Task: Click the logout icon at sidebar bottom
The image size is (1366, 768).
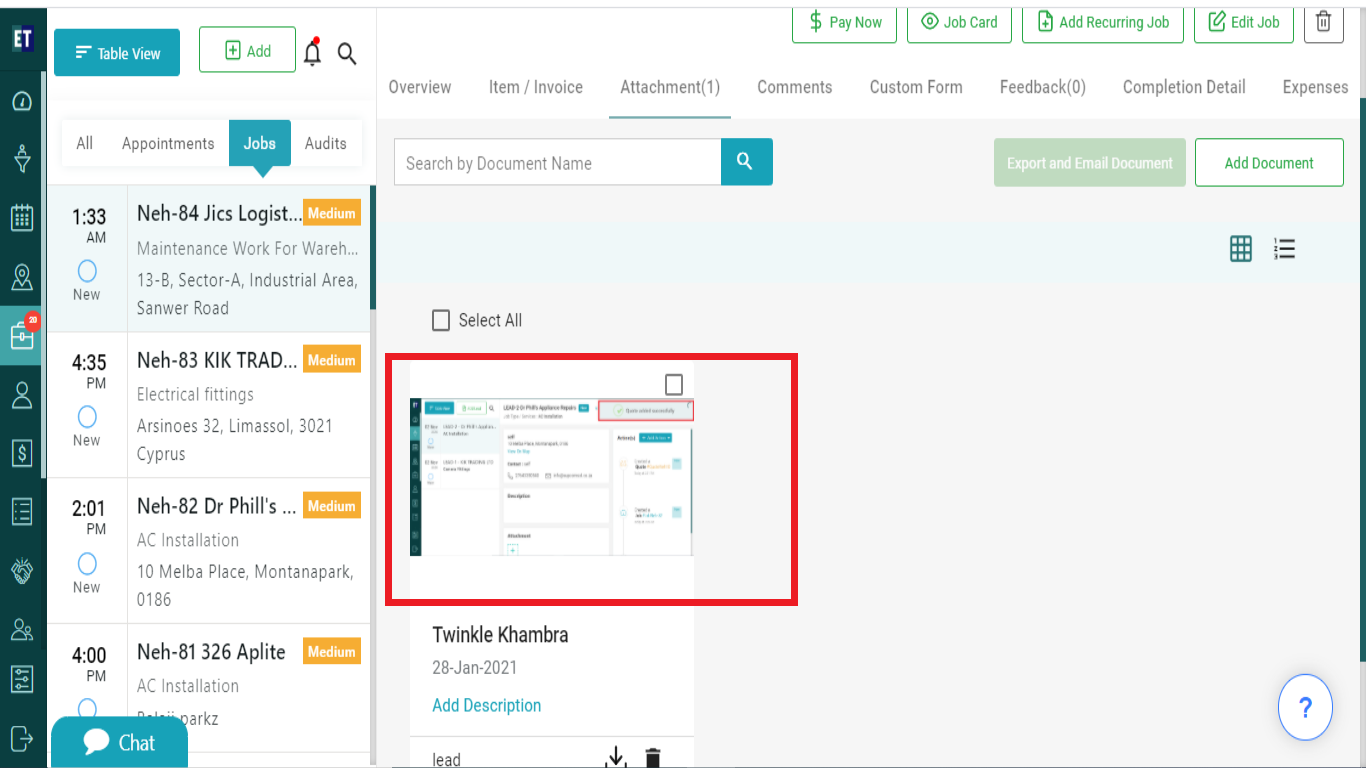Action: 22,738
